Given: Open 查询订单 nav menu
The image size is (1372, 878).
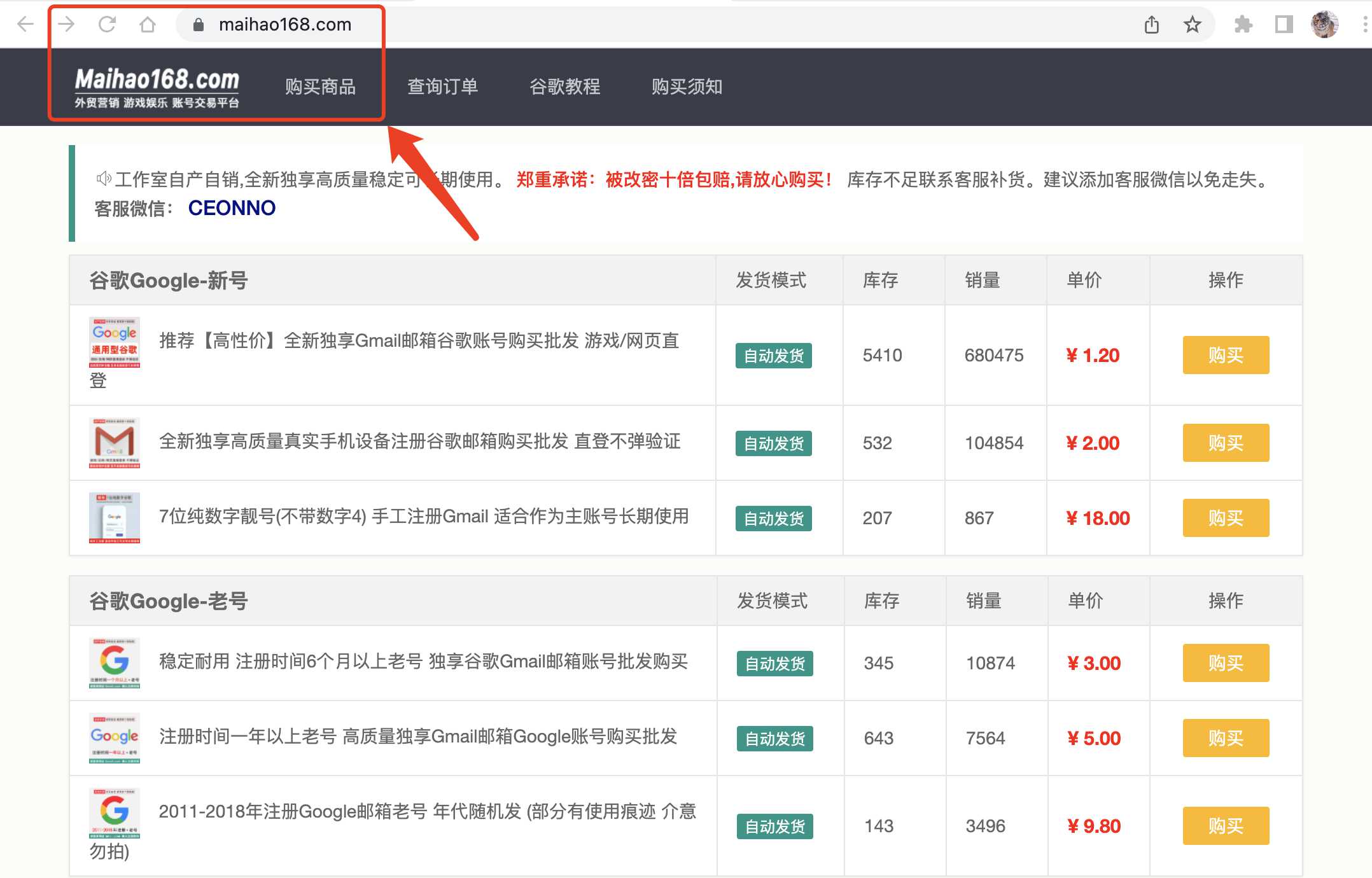Looking at the screenshot, I should pos(442,87).
